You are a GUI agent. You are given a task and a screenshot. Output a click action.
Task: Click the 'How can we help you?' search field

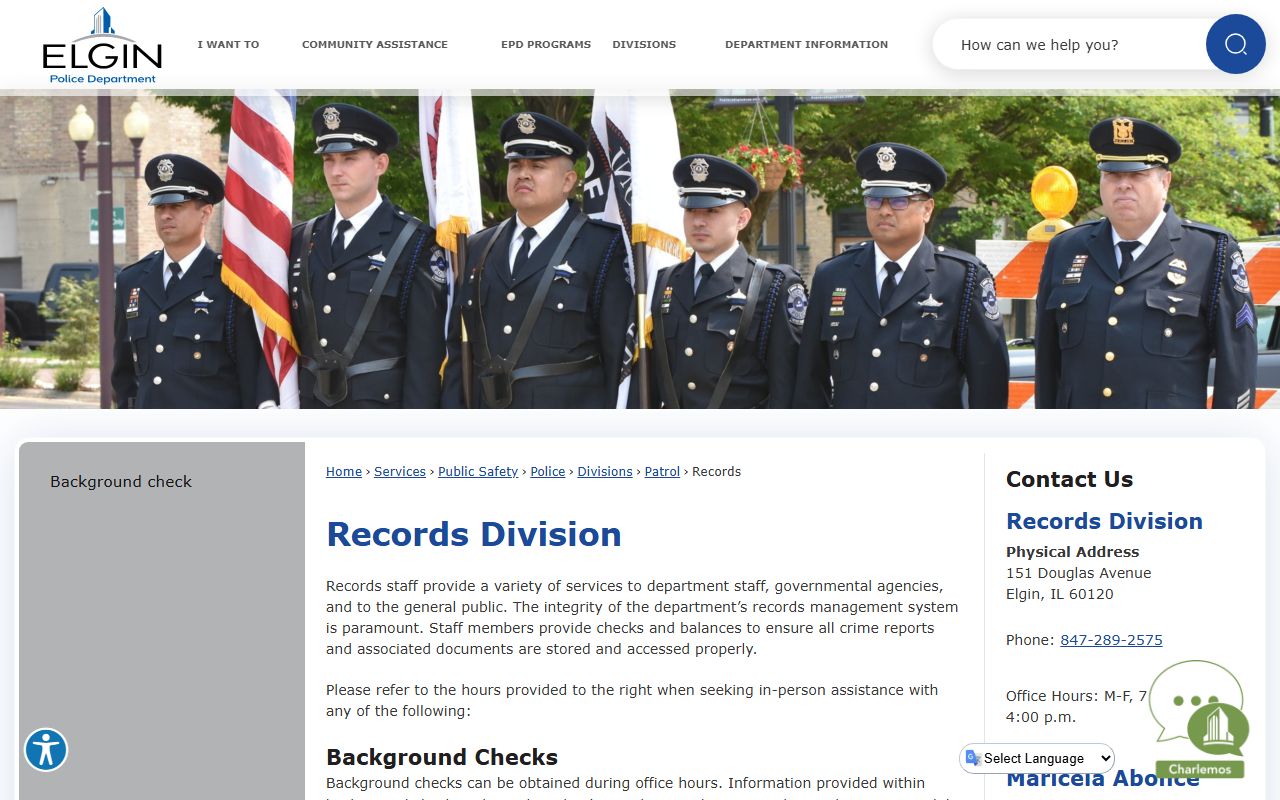tap(1070, 45)
